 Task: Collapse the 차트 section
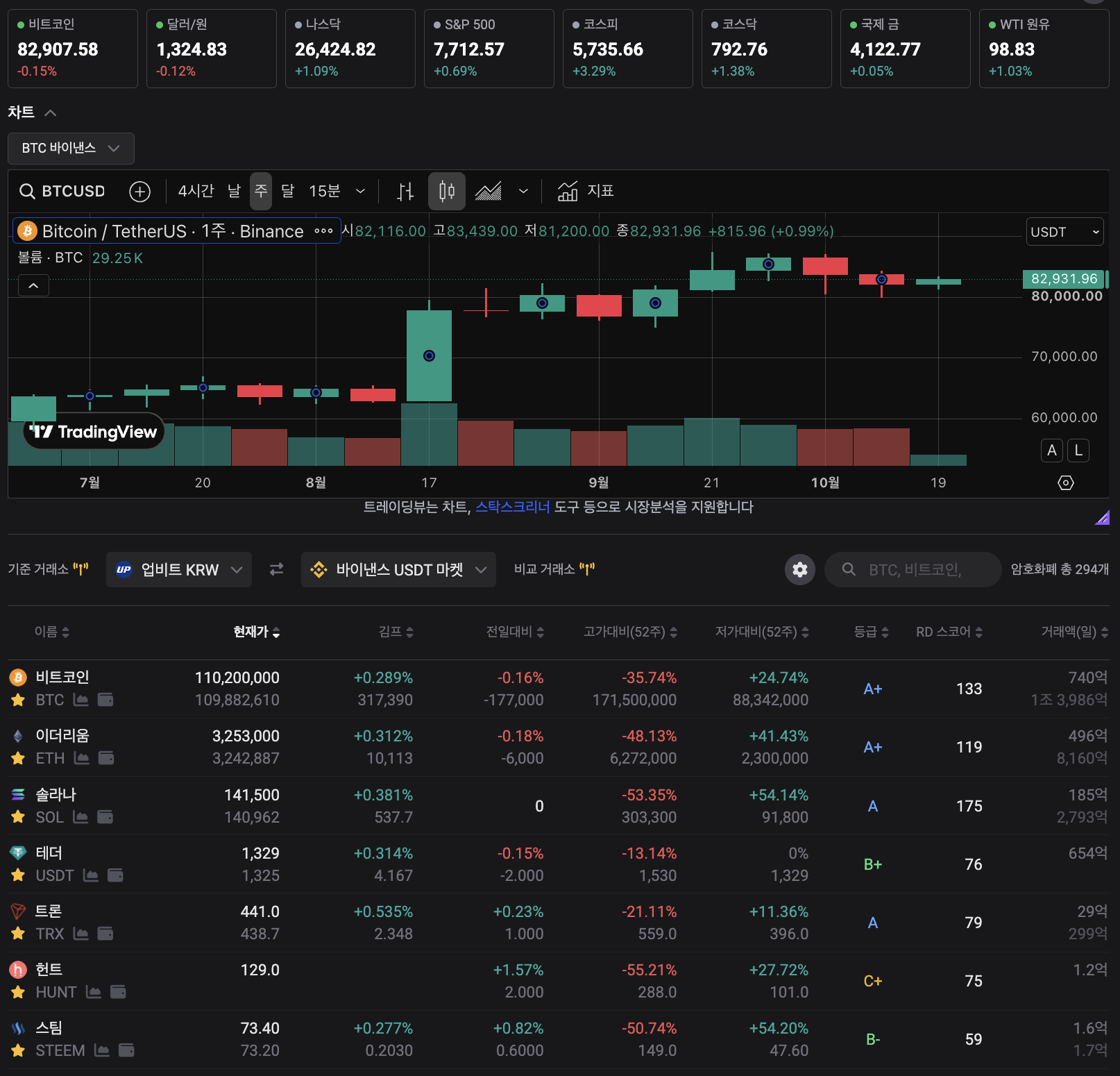point(50,112)
